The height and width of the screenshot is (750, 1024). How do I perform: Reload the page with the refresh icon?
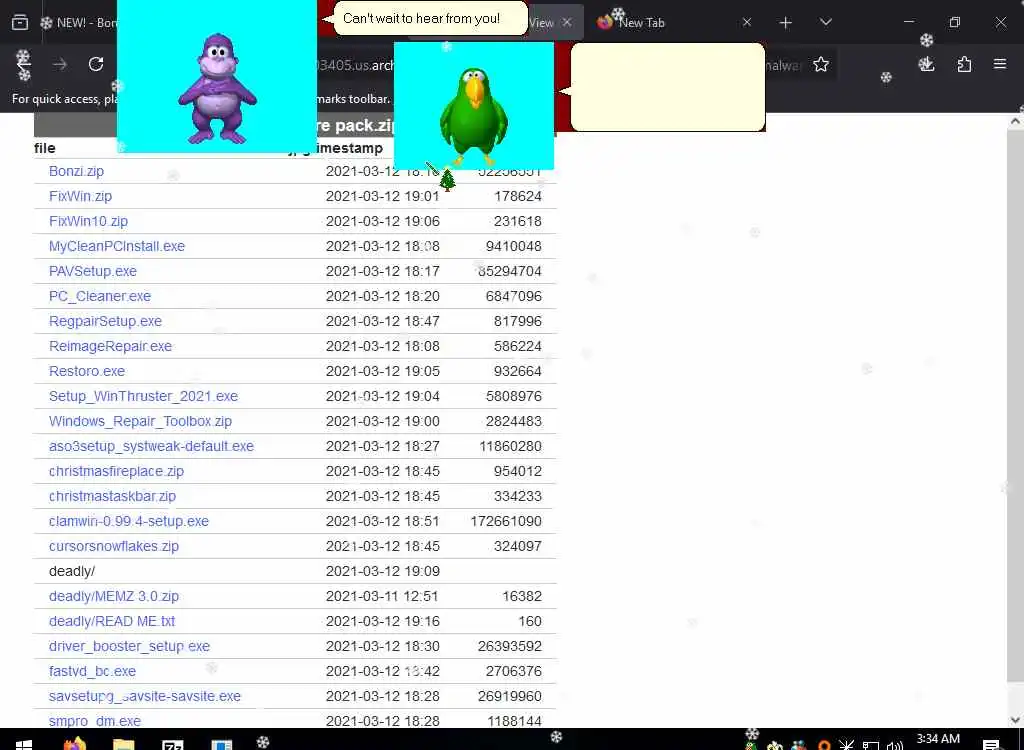click(96, 64)
